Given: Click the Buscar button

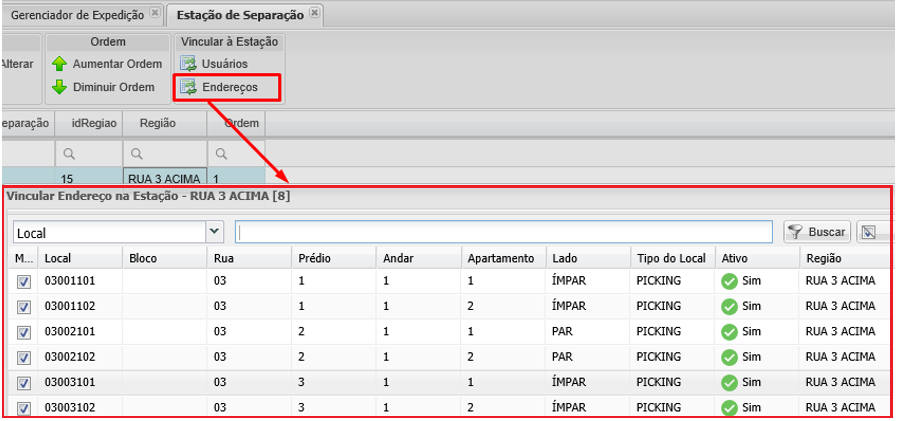Looking at the screenshot, I should (x=817, y=232).
